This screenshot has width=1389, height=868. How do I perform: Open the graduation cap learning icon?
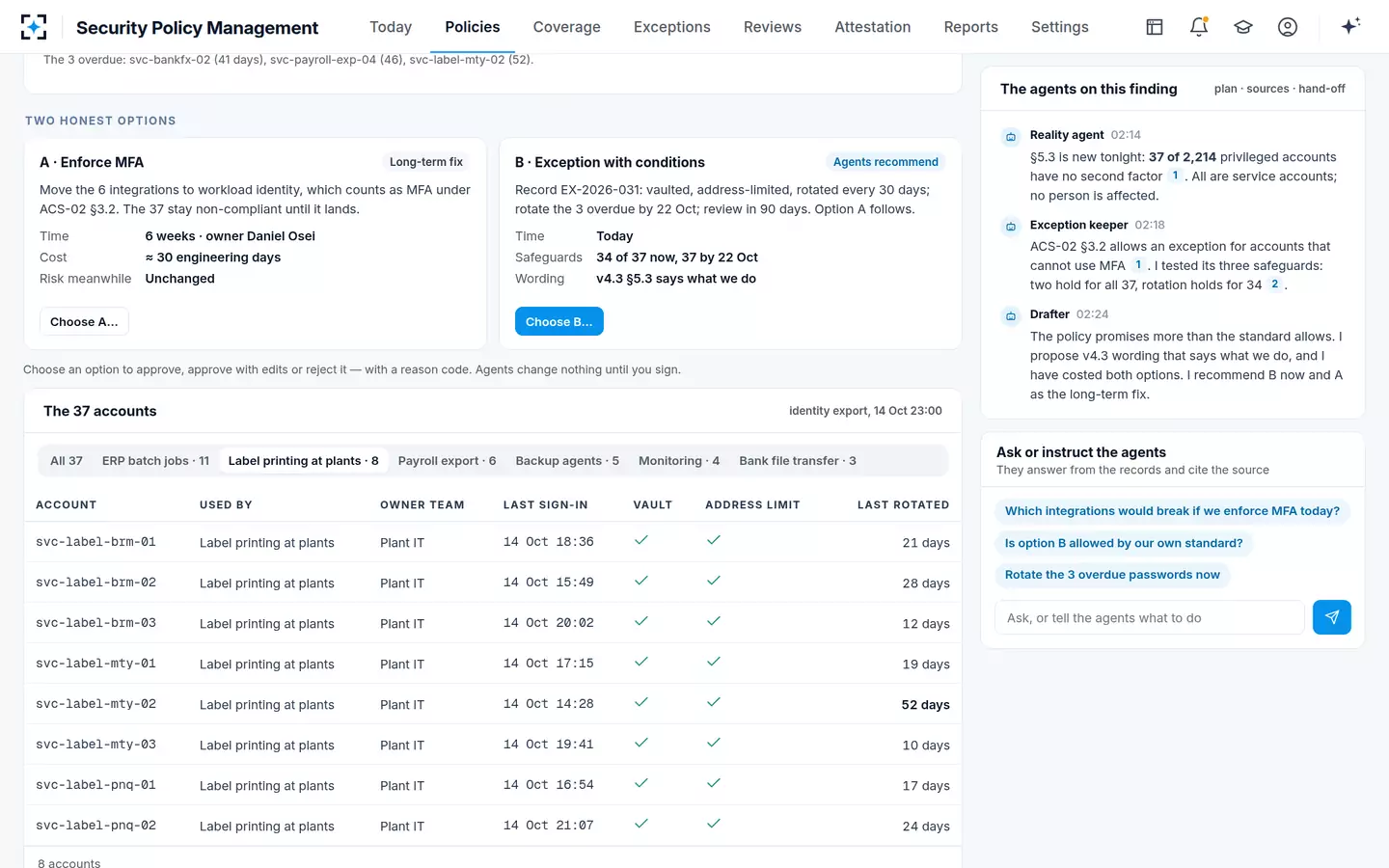1243,27
